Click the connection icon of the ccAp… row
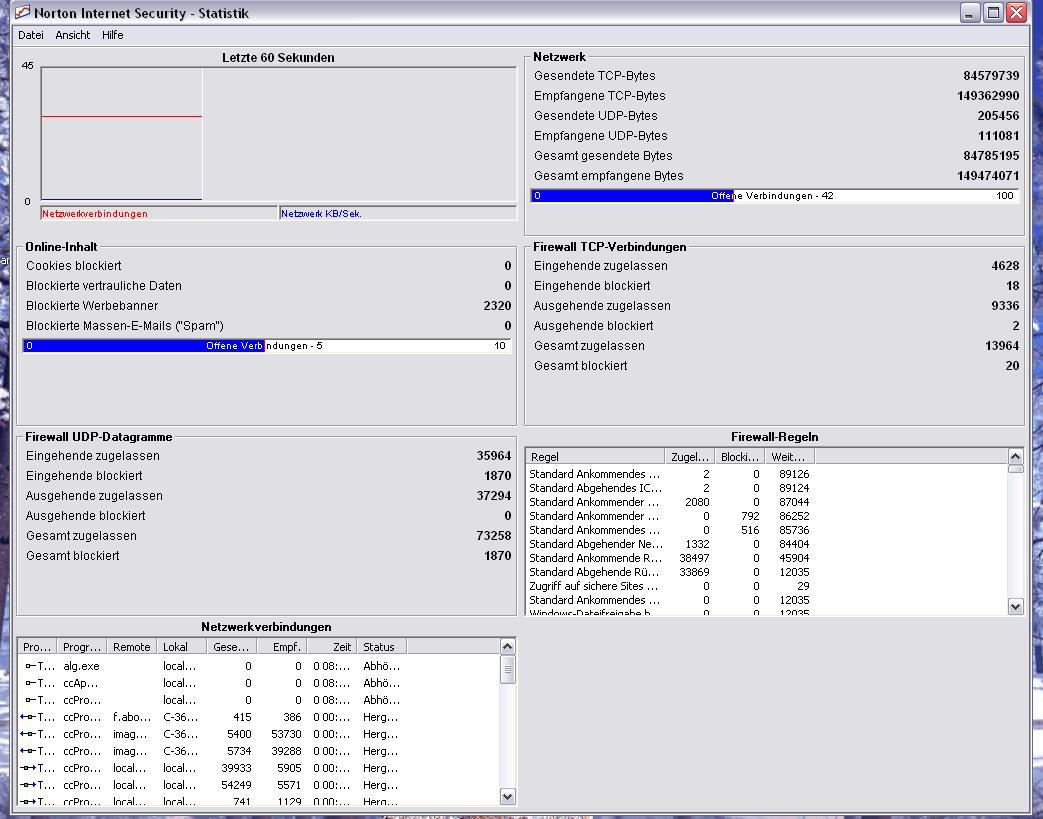The width and height of the screenshot is (1043, 819). tap(30, 683)
